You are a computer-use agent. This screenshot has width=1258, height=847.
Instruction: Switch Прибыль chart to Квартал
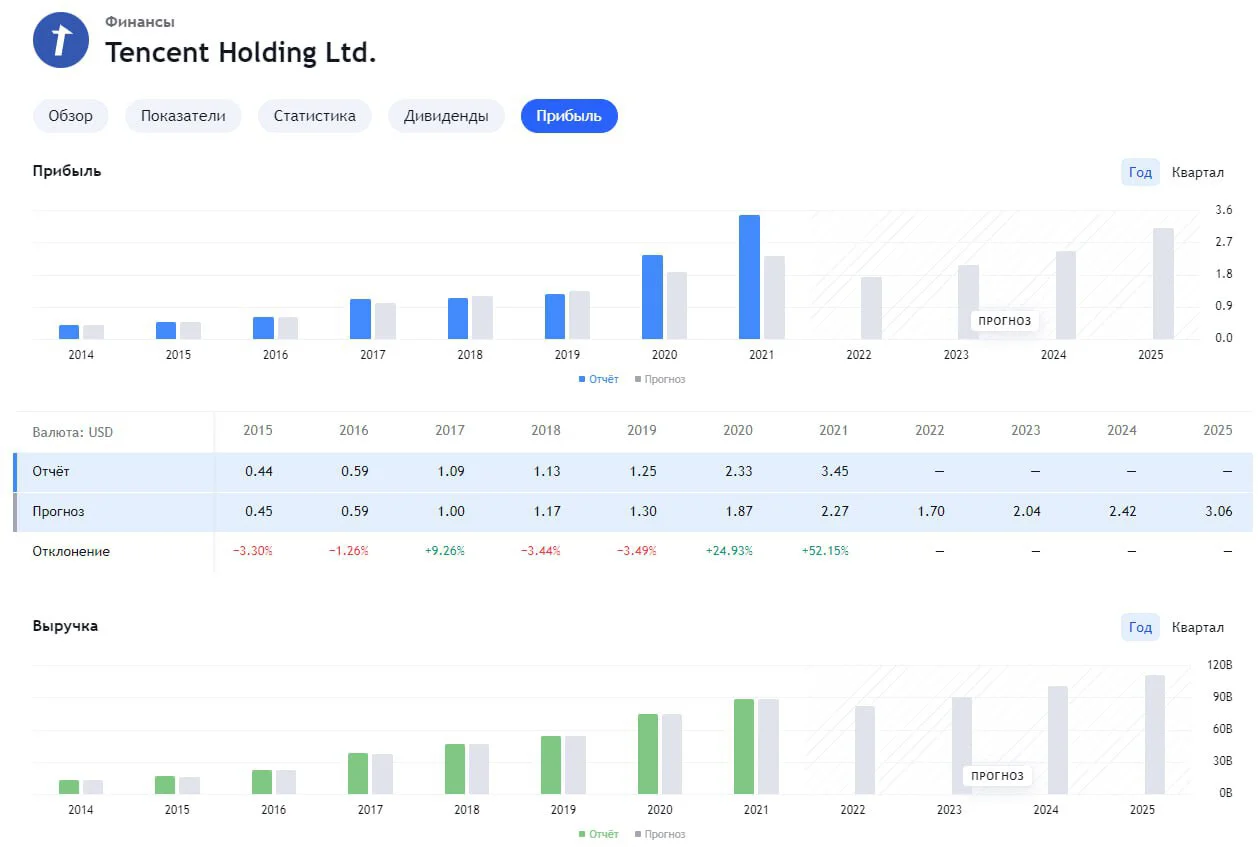pyautogui.click(x=1198, y=172)
